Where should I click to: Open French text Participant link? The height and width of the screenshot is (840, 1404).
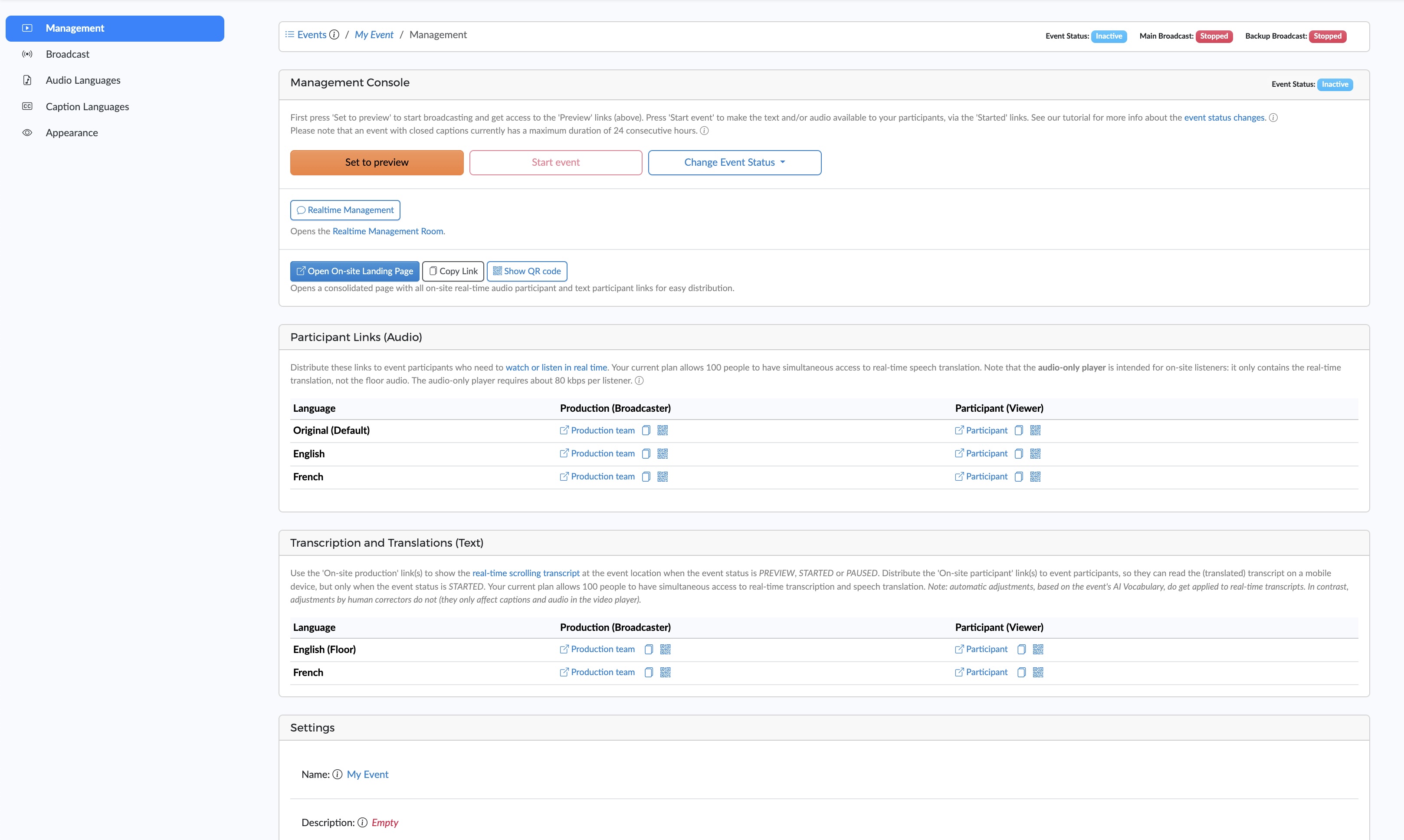[981, 673]
